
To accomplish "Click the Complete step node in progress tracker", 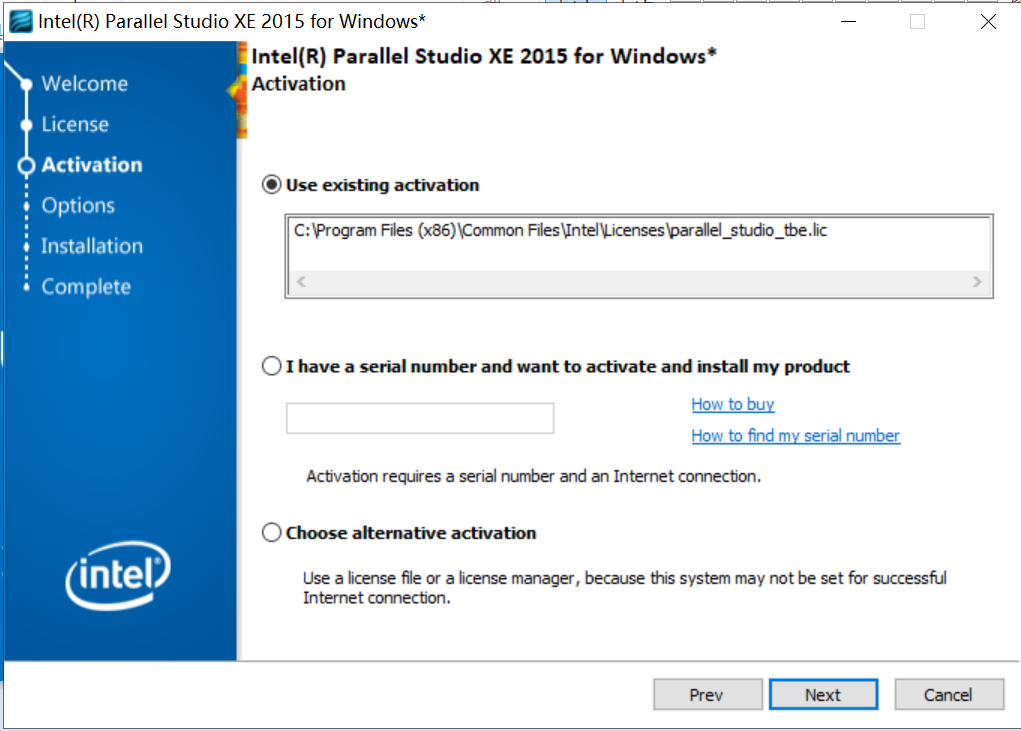I will tap(25, 286).
